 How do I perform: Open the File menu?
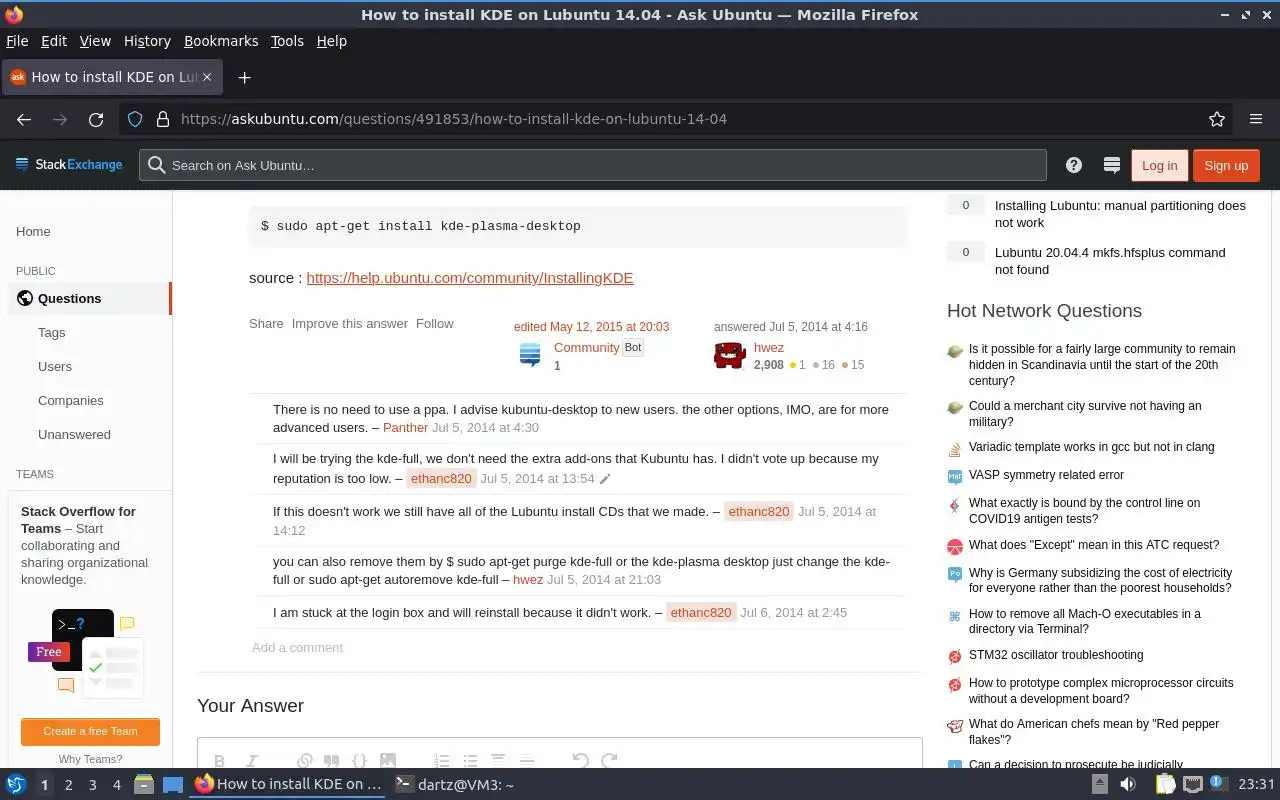coord(17,41)
